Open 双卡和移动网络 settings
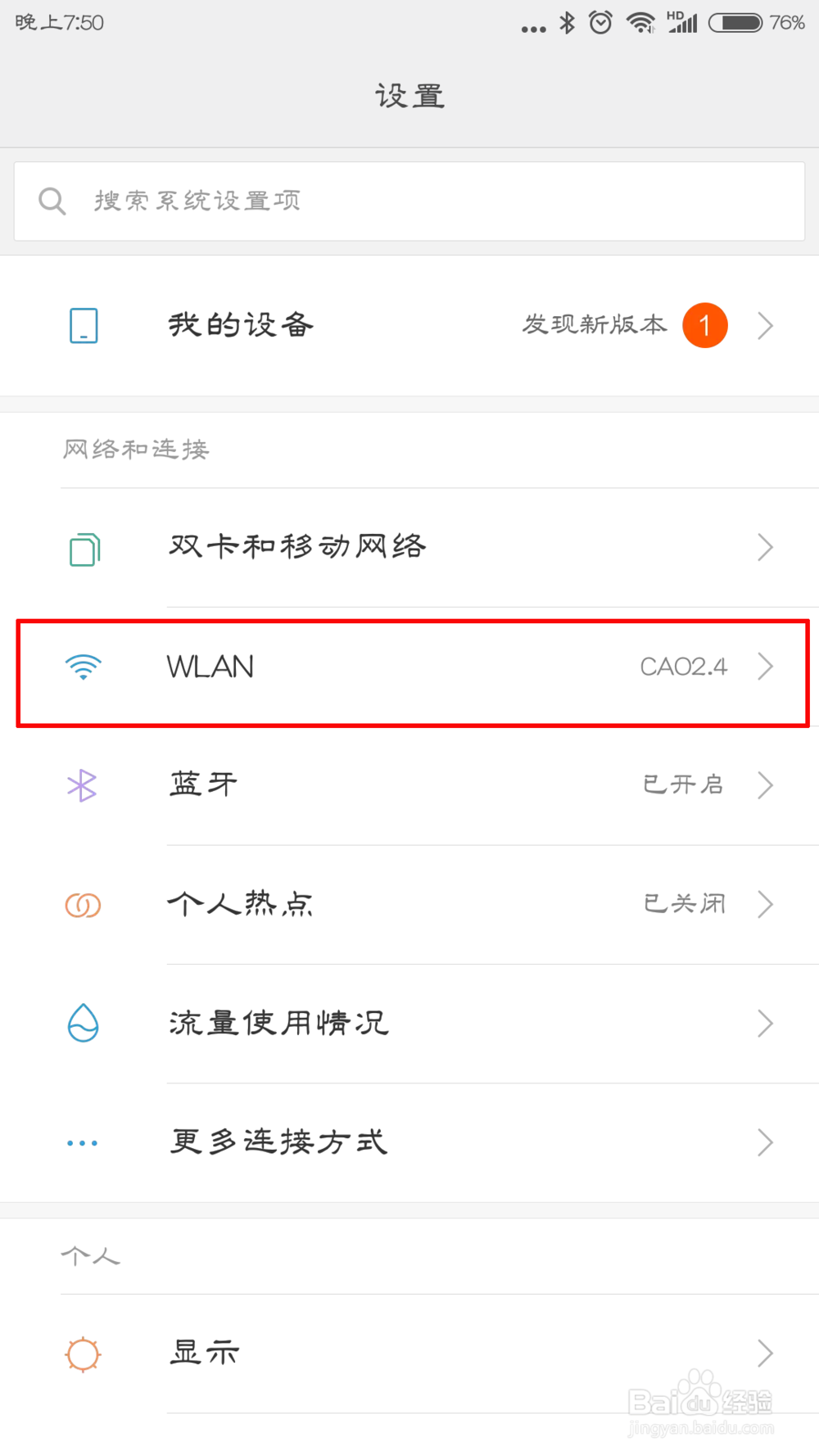The height and width of the screenshot is (1456, 819). (x=297, y=547)
